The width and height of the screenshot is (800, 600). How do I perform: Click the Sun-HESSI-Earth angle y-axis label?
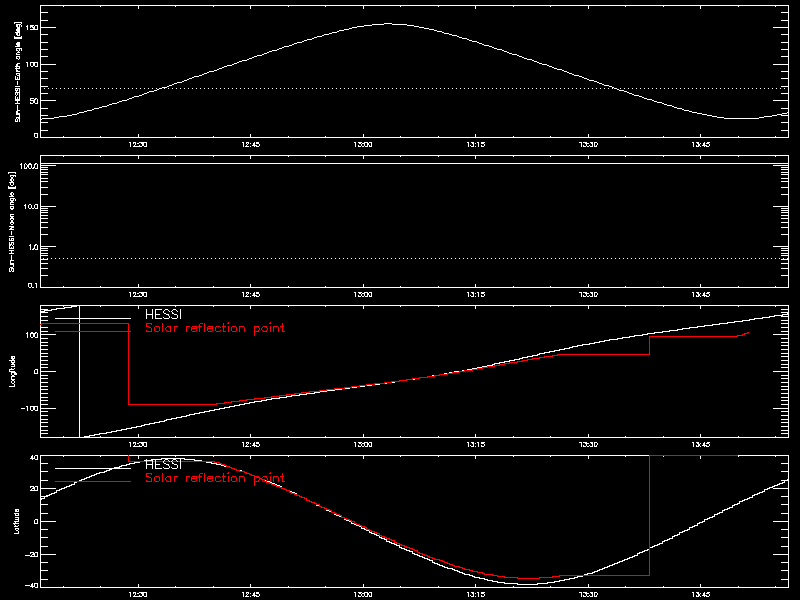click(18, 71)
